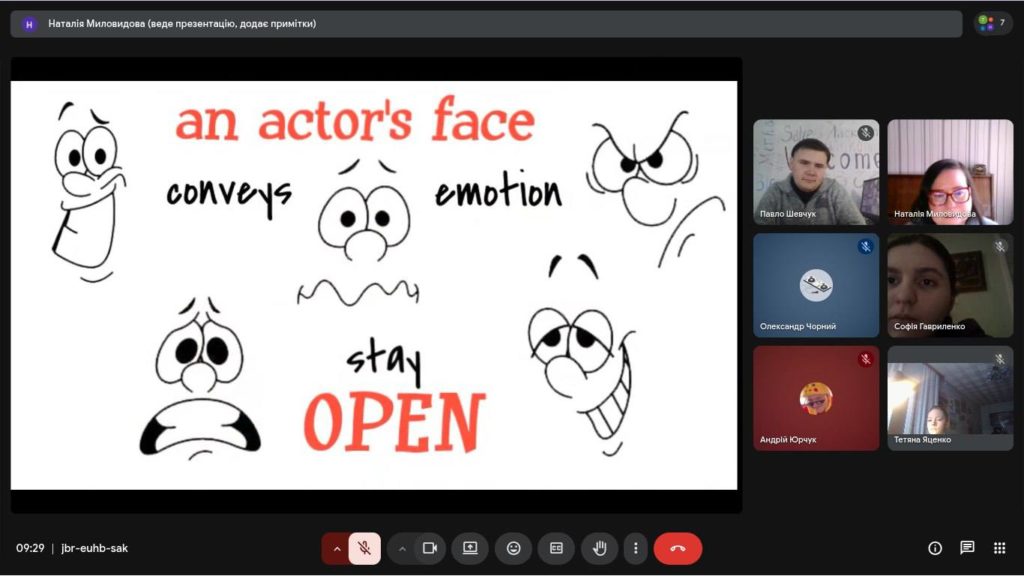Click Олександр Чорний's participant tile
Image resolution: width=1024 pixels, height=576 pixels.
pyautogui.click(x=816, y=285)
